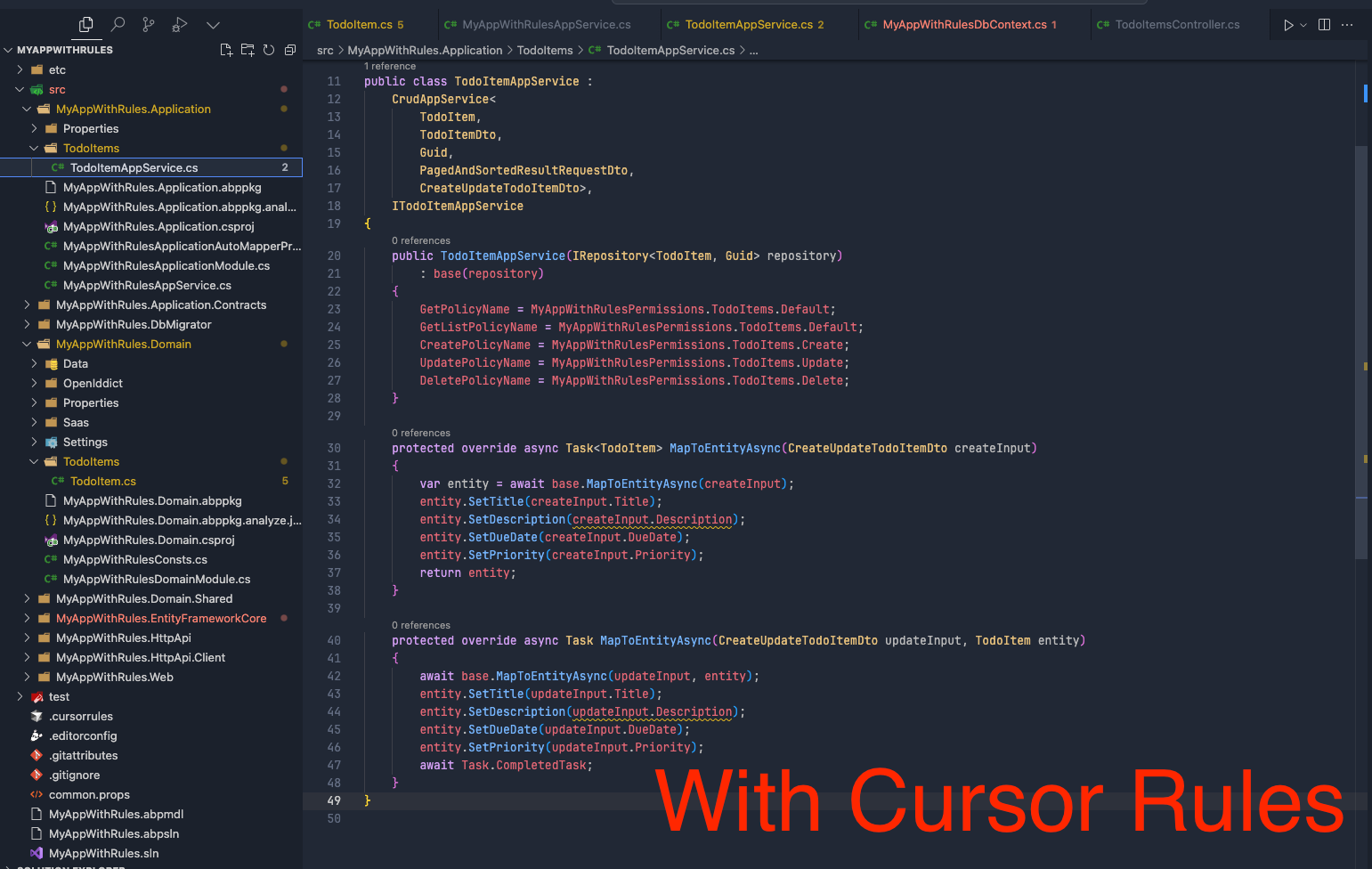Screen dimensions: 1372x869
Task: Open the run button dropdown arrow
Action: [1303, 25]
